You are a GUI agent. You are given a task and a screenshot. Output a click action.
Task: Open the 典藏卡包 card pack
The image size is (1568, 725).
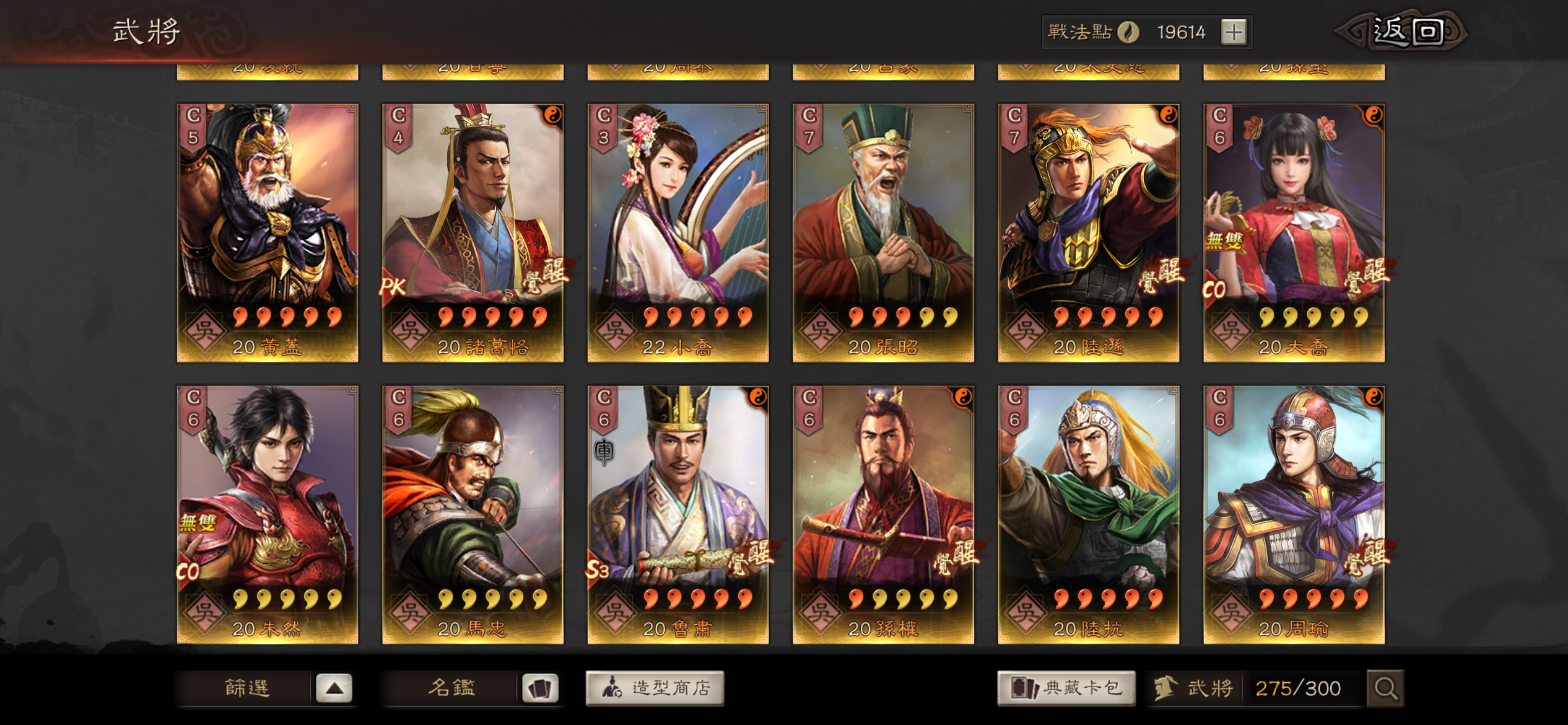coord(1066,688)
